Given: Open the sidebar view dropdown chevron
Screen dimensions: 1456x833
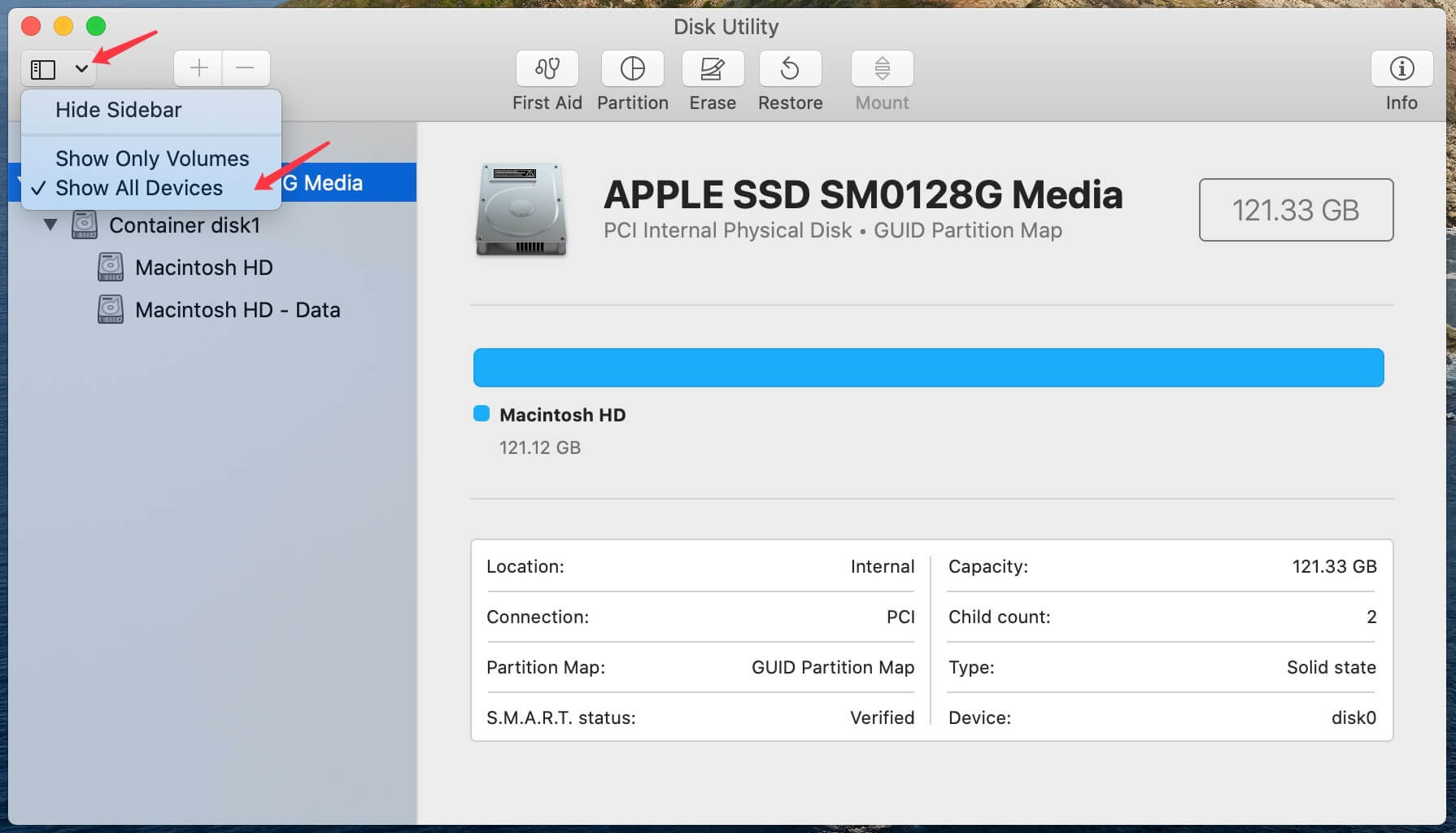Looking at the screenshot, I should tap(80, 68).
